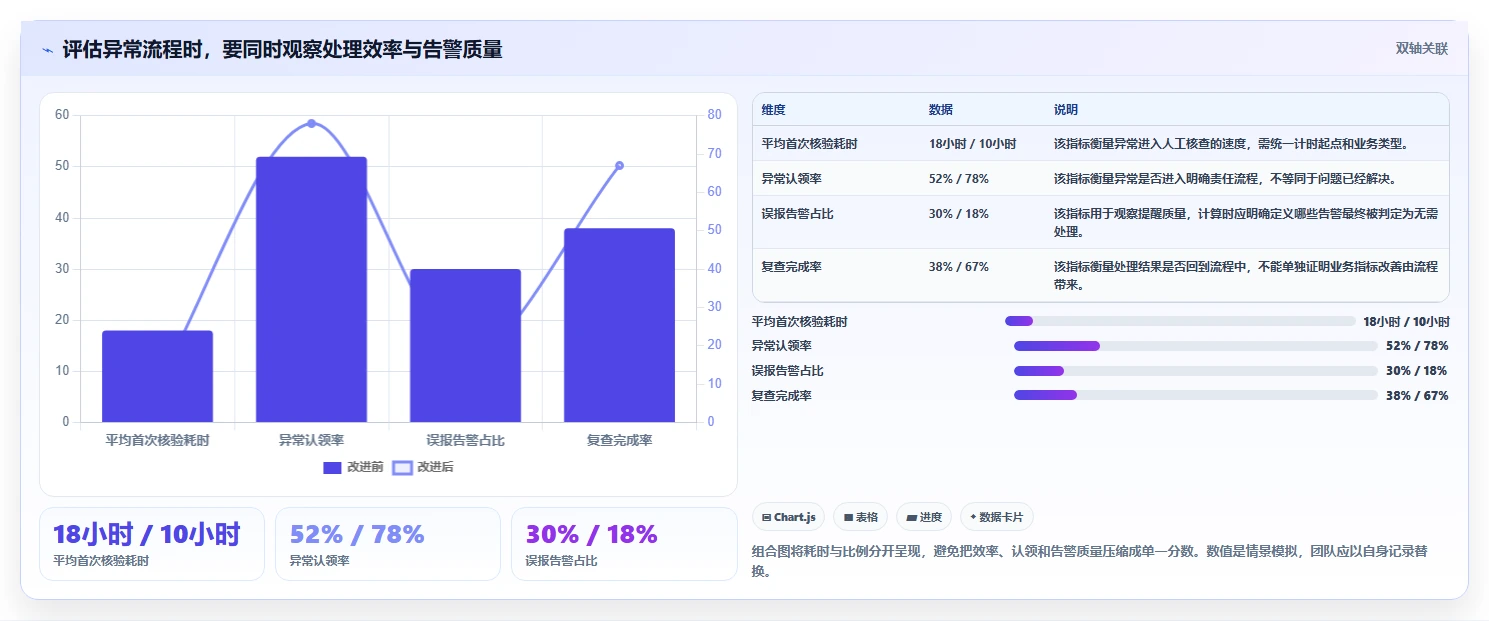
Task: Select the Chart.js tag text
Action: tap(794, 517)
